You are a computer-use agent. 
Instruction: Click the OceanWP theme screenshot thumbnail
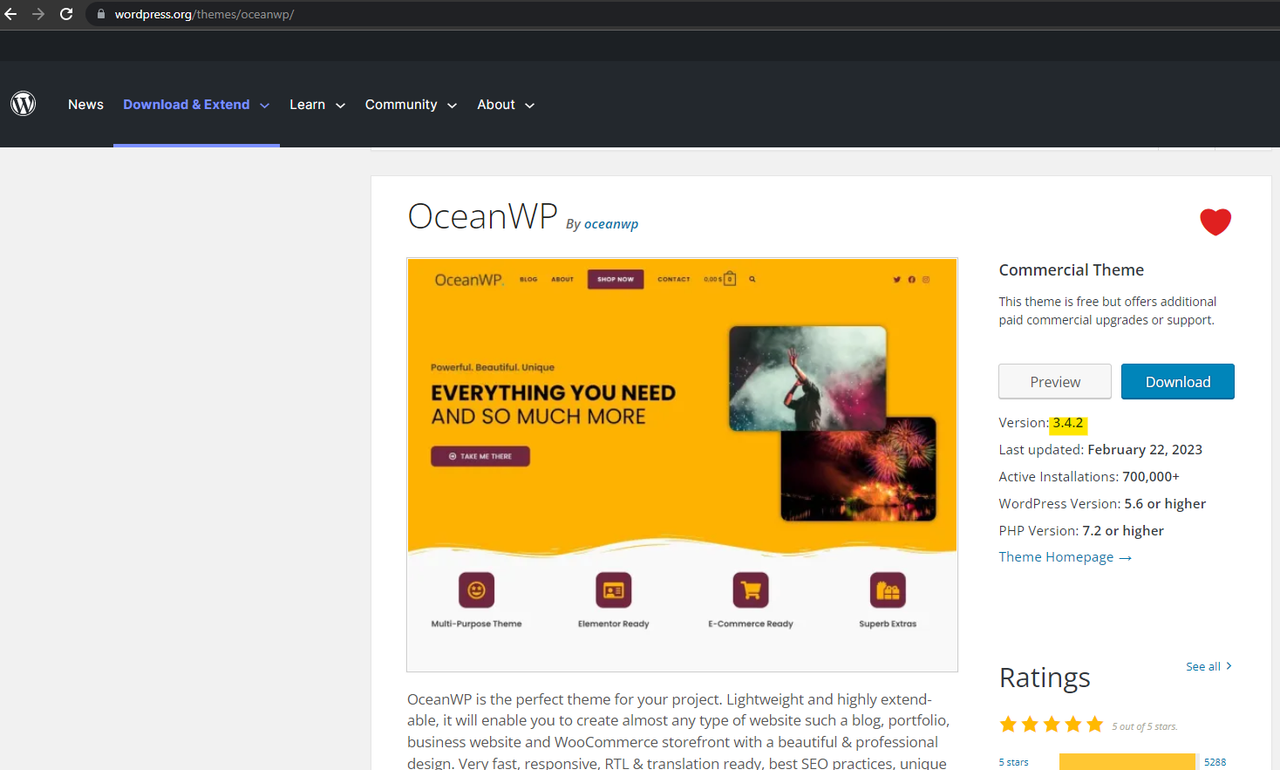682,465
